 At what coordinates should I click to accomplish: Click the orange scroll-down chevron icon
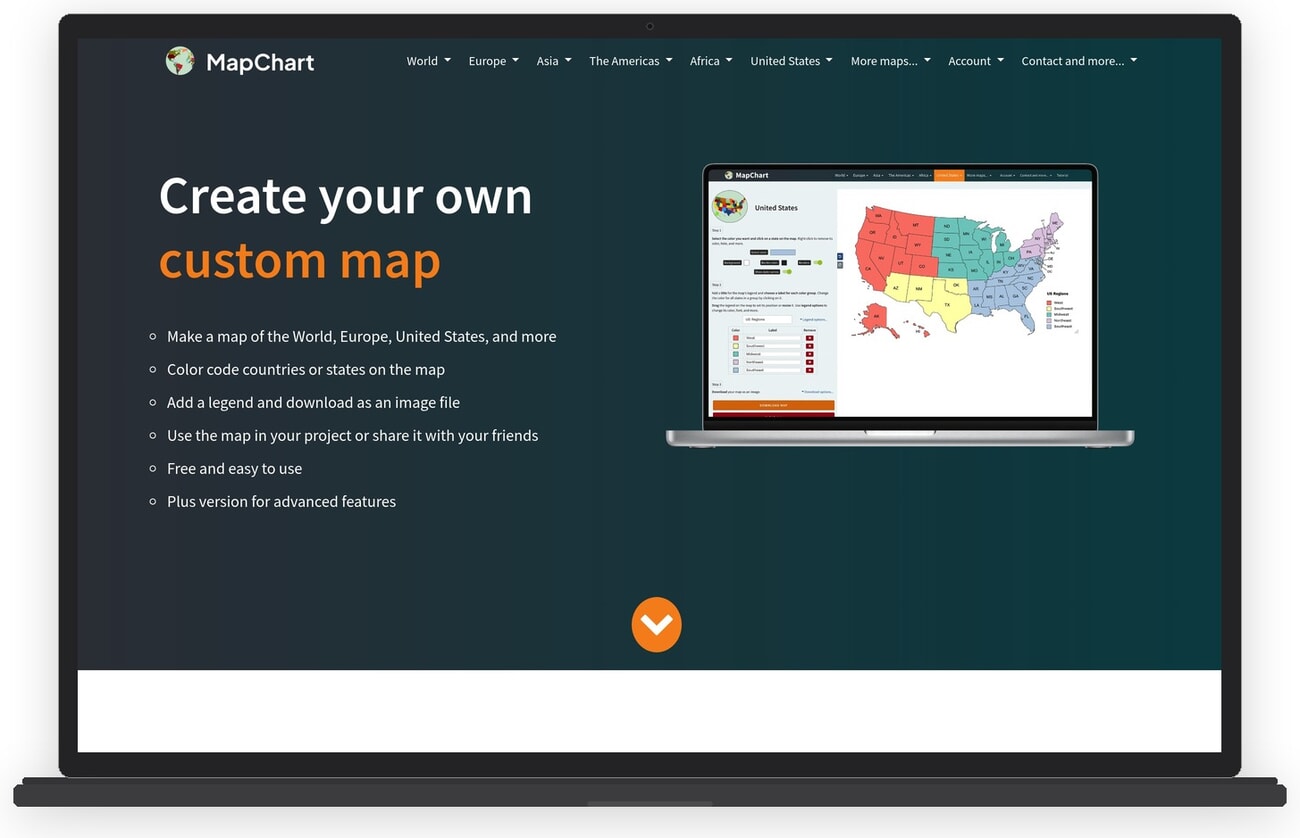click(x=656, y=624)
